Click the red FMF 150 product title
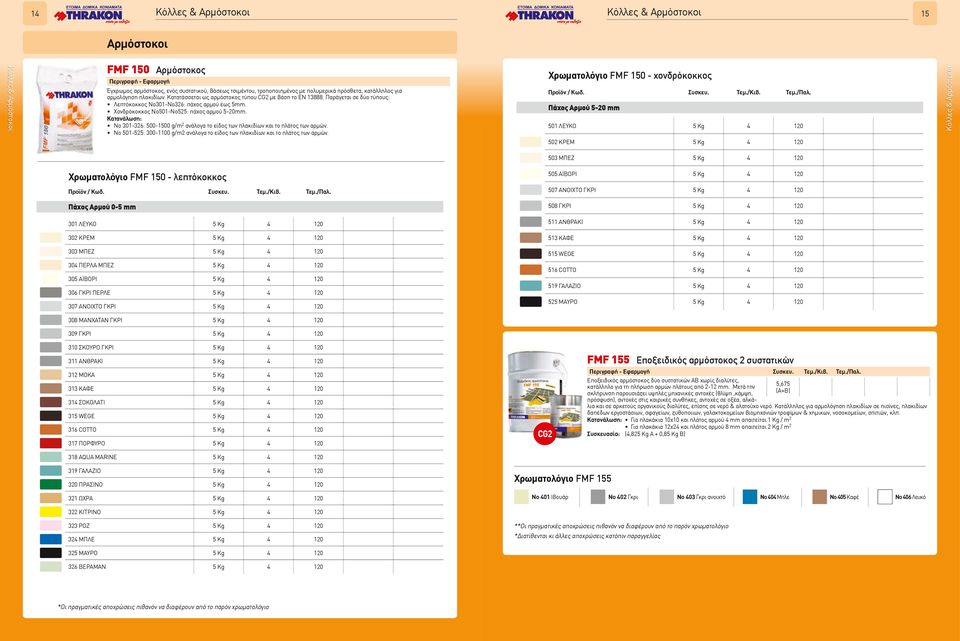This screenshot has height=641, width=960. click(128, 70)
